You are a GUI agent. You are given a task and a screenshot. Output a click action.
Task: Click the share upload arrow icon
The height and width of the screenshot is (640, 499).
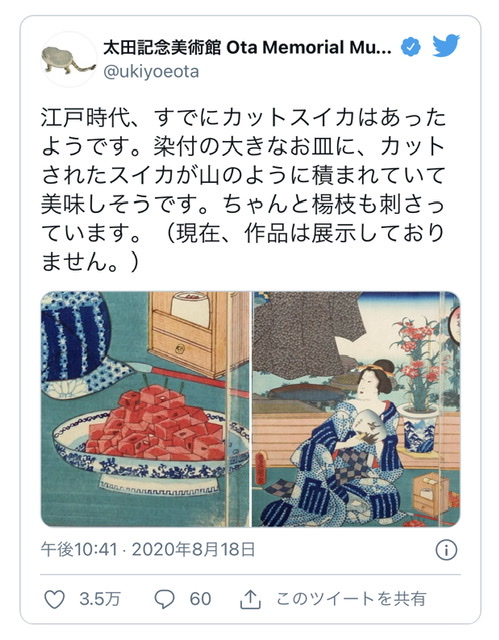click(x=250, y=599)
